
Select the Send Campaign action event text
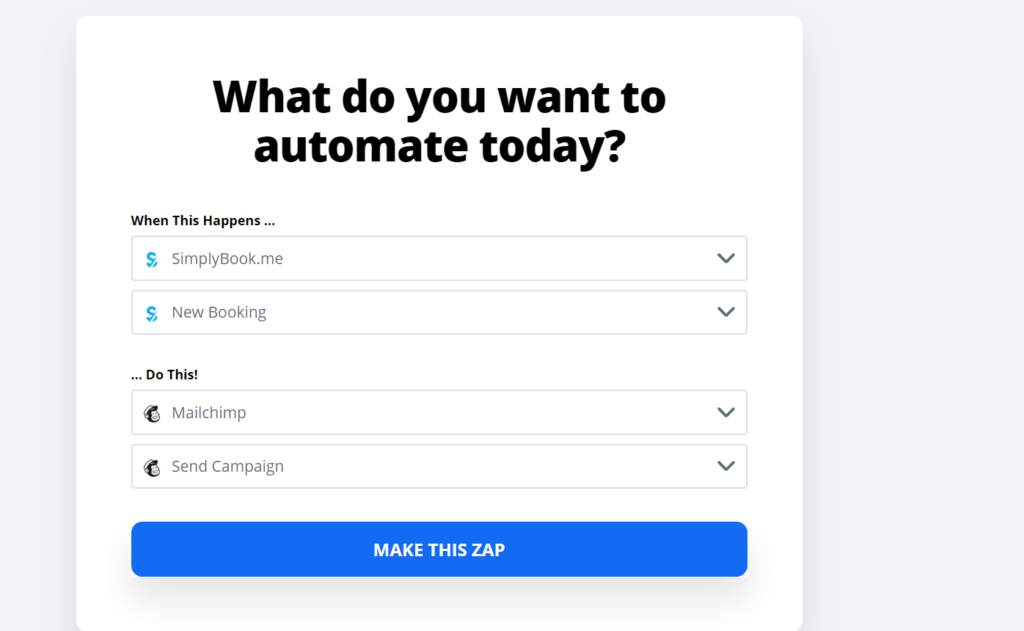[227, 466]
